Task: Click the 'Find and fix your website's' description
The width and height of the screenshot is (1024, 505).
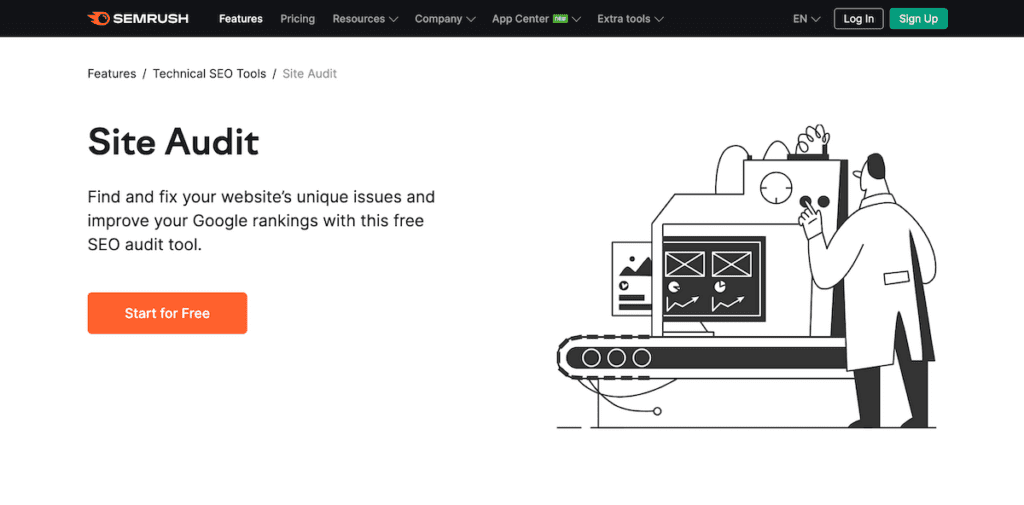Action: (261, 221)
